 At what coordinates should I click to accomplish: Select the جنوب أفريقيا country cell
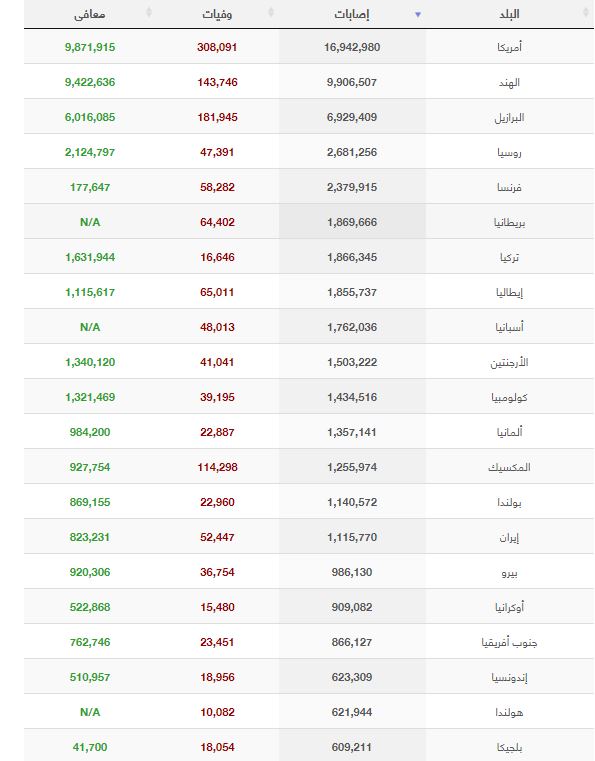tap(510, 642)
